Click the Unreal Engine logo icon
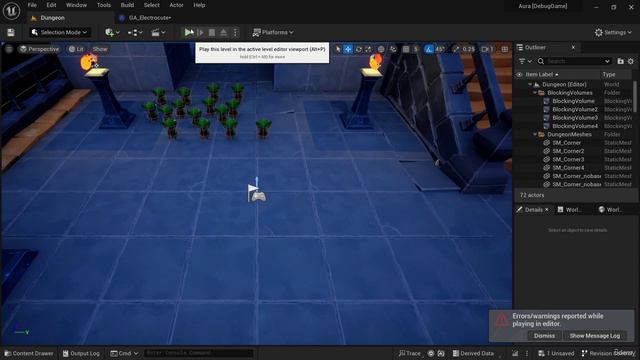This screenshot has width=640, height=360. click(x=11, y=11)
